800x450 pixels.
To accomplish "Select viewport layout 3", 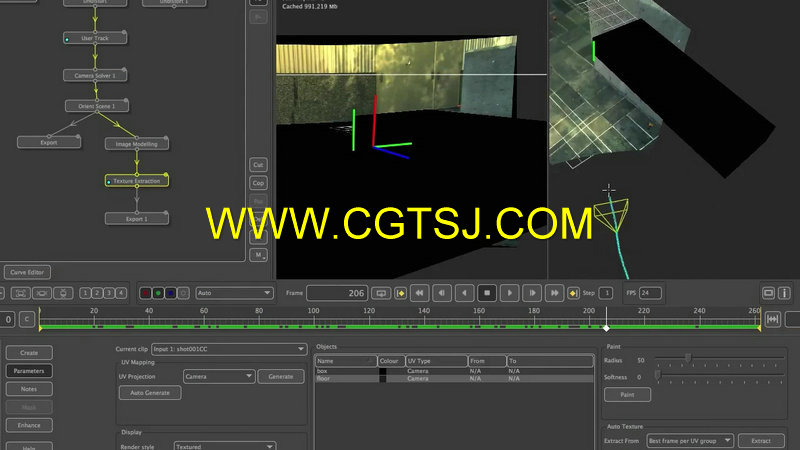I will (x=109, y=293).
